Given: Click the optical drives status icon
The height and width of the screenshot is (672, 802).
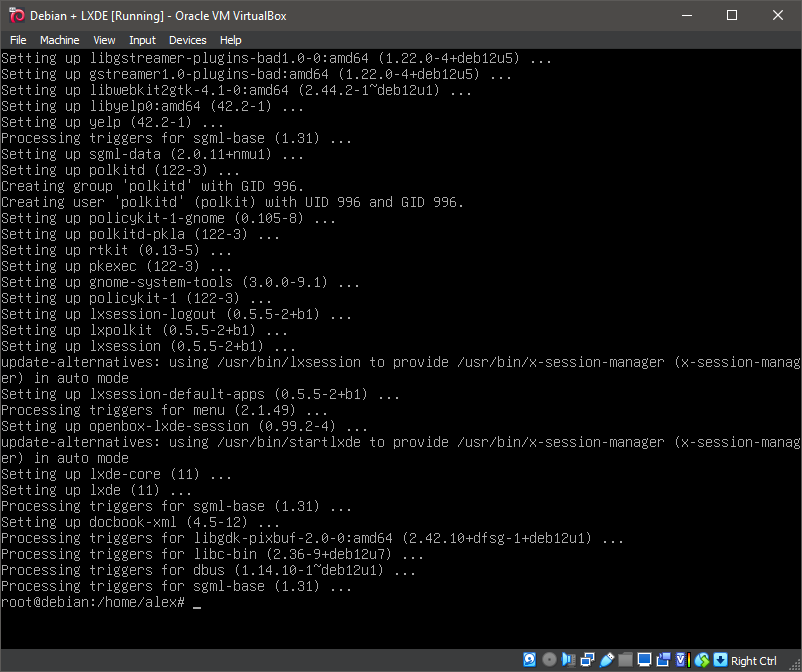Looking at the screenshot, I should (549, 659).
